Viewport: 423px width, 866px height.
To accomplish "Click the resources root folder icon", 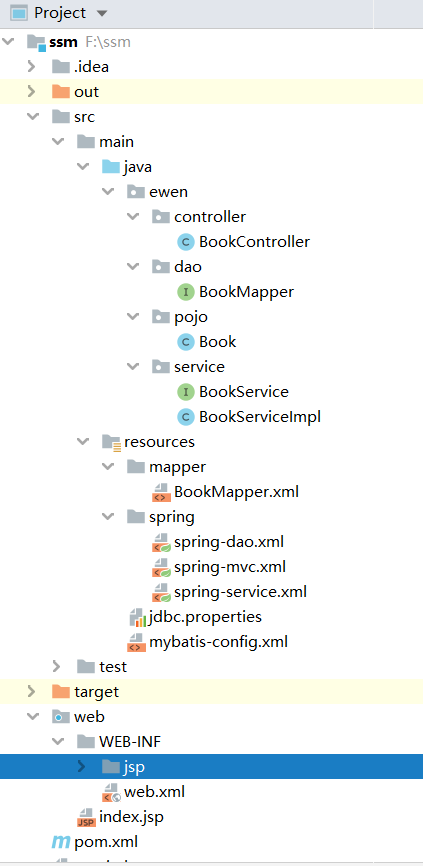I will coord(112,442).
